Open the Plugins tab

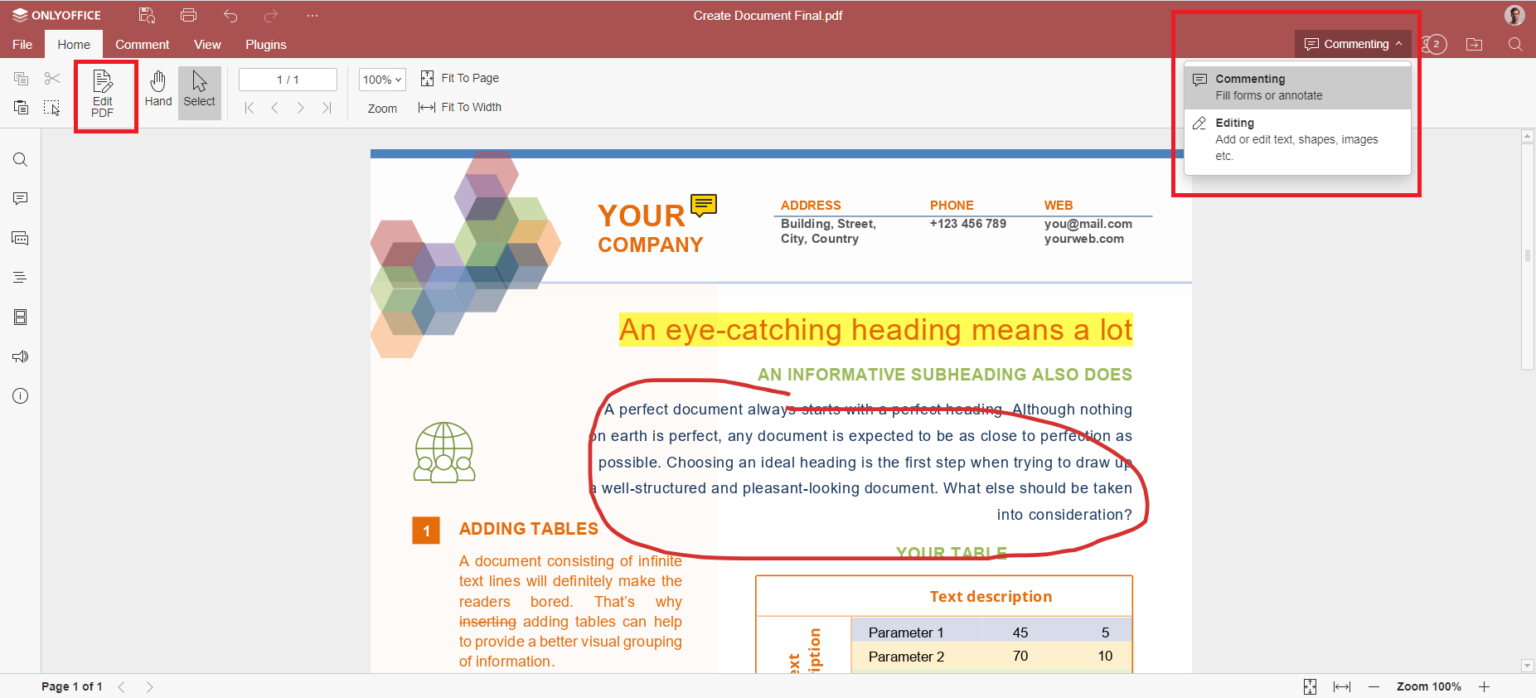click(265, 44)
